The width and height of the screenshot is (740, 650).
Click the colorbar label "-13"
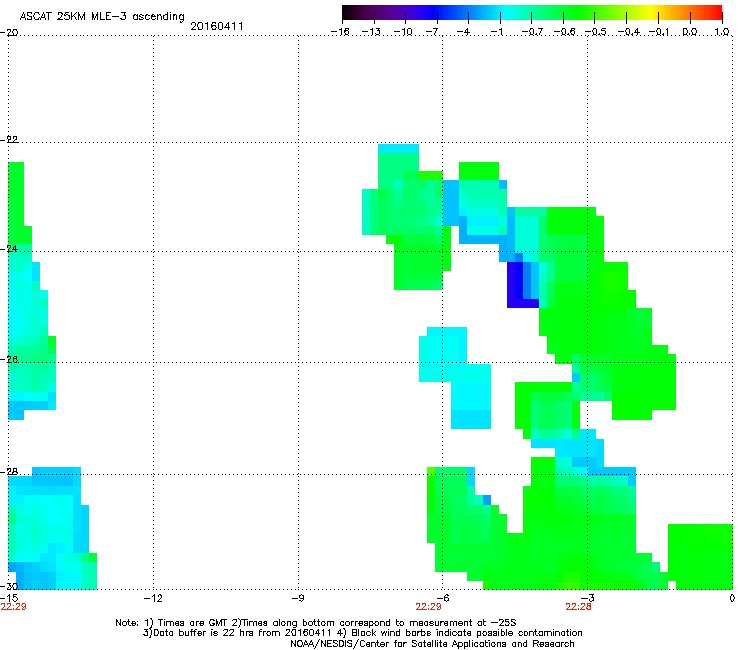point(371,32)
